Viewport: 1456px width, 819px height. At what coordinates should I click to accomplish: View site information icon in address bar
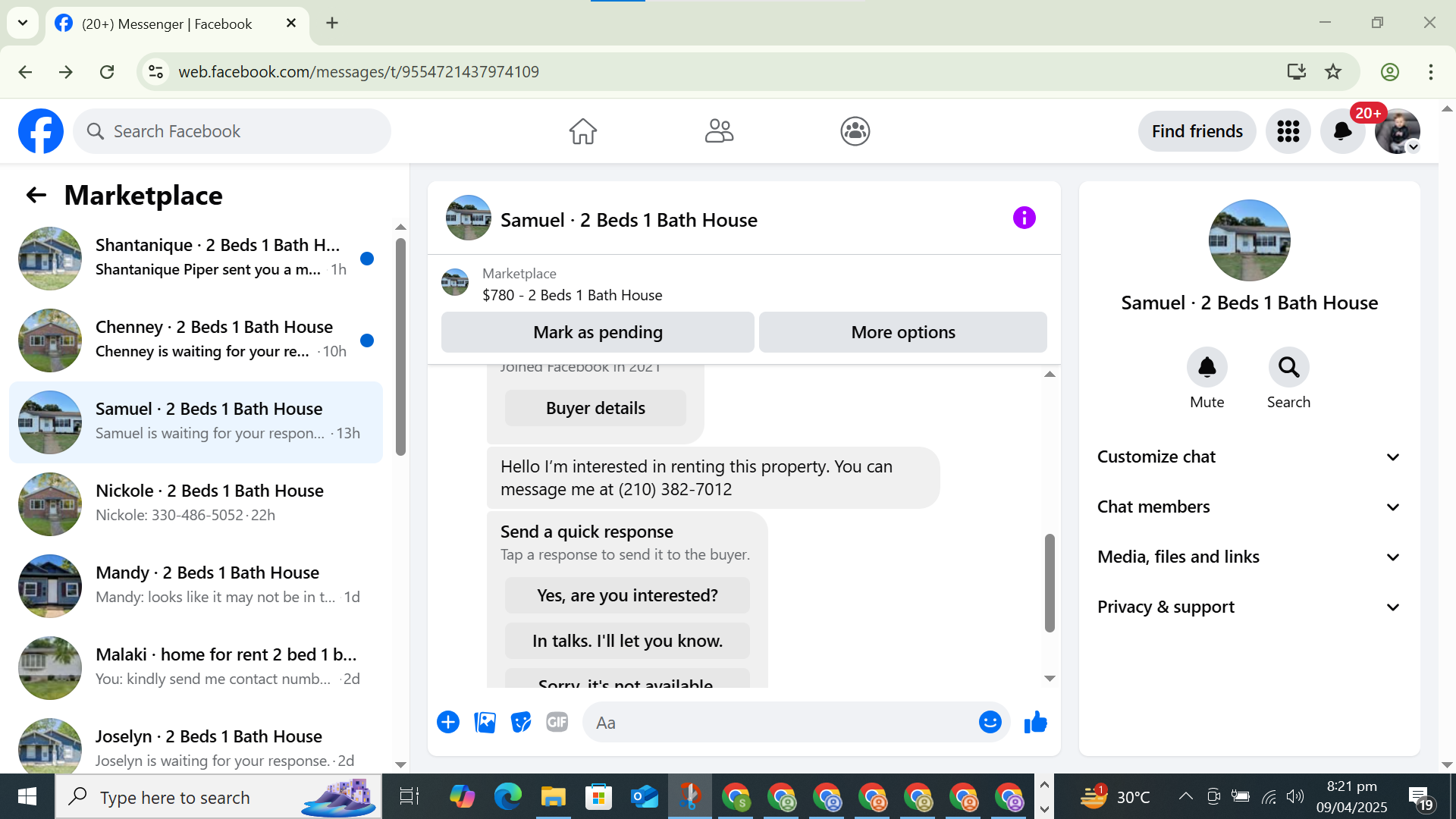point(155,71)
